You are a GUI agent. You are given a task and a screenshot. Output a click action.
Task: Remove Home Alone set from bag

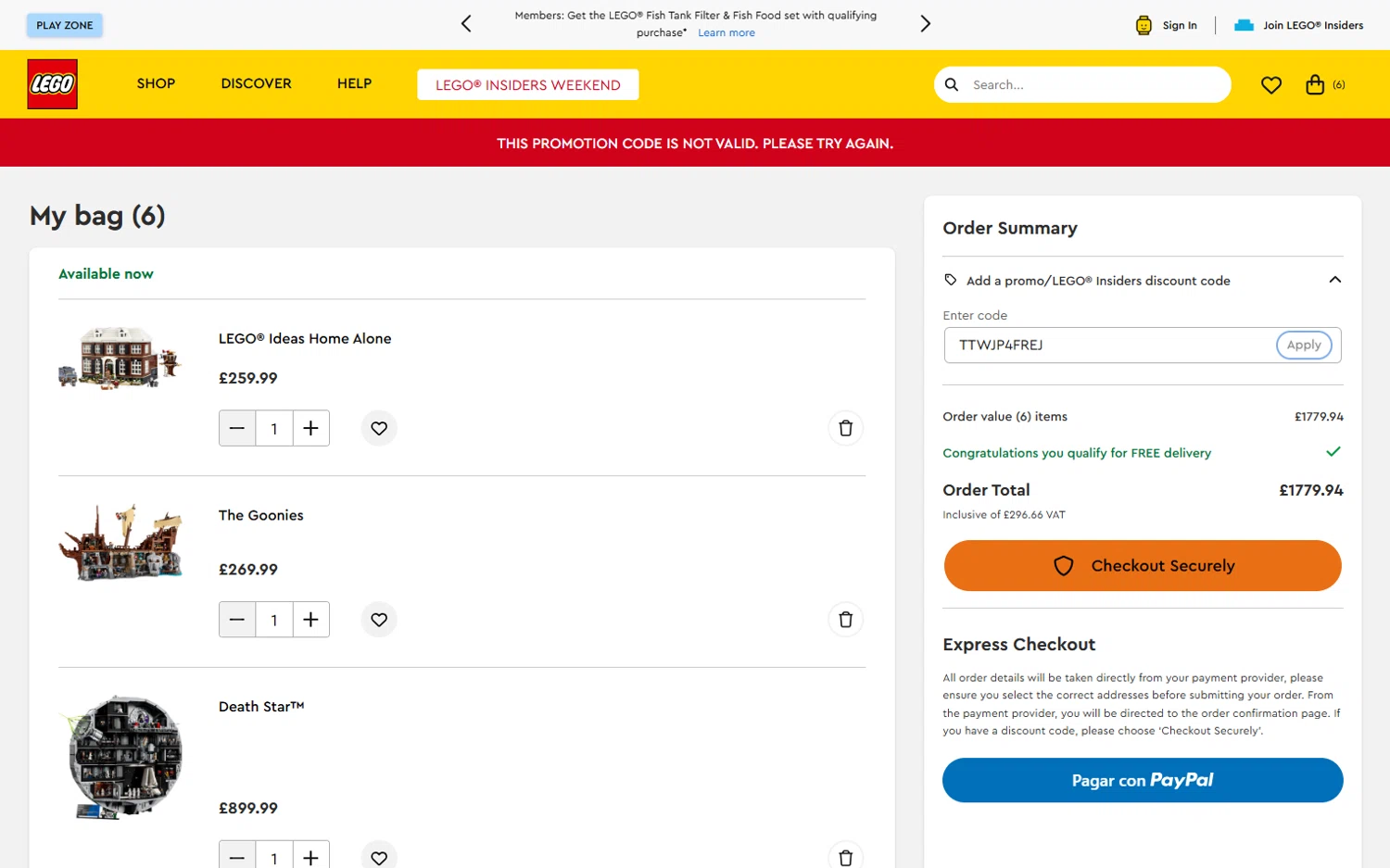tap(845, 428)
